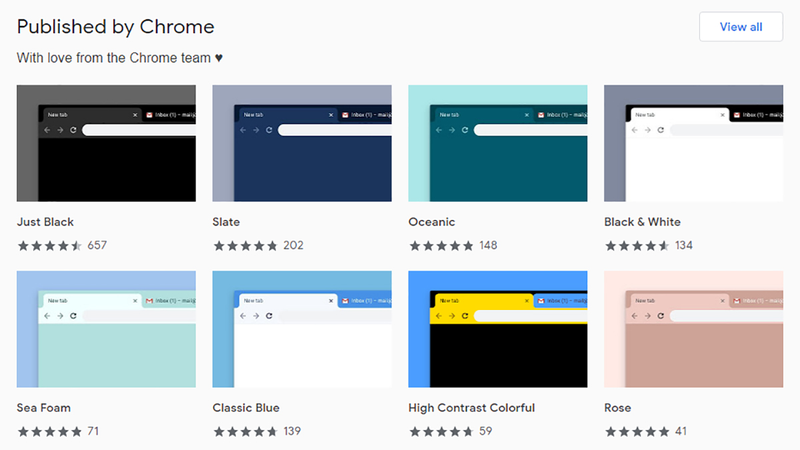The width and height of the screenshot is (800, 450).
Task: Open the Slate theme preview image
Action: 302,143
